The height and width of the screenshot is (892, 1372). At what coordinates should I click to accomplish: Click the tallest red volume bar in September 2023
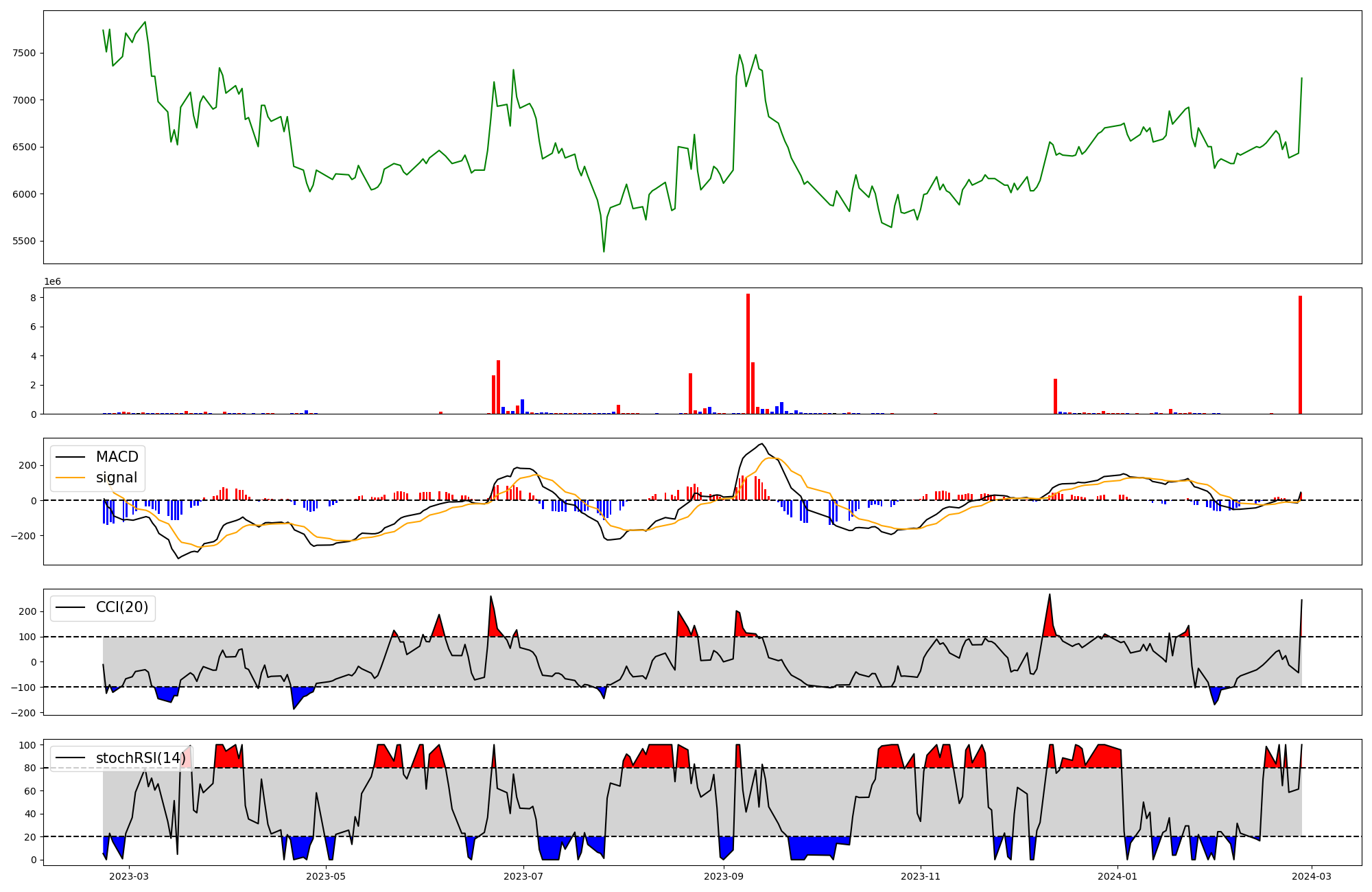pos(748,354)
